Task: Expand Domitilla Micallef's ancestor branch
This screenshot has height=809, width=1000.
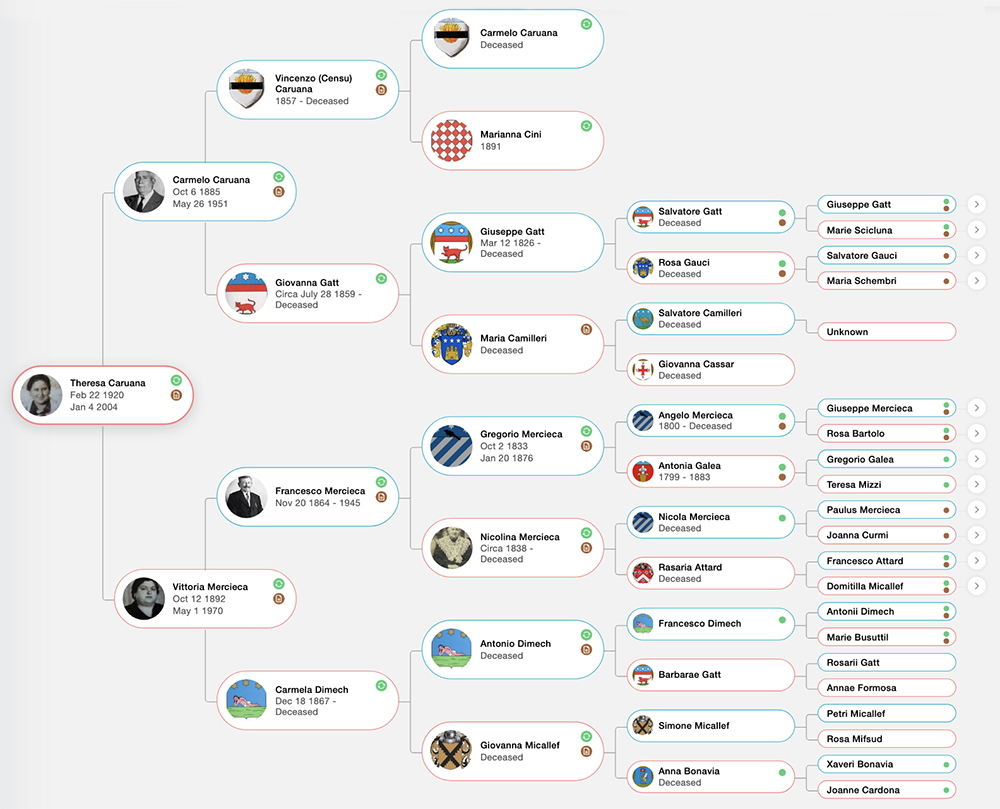Action: tap(976, 585)
